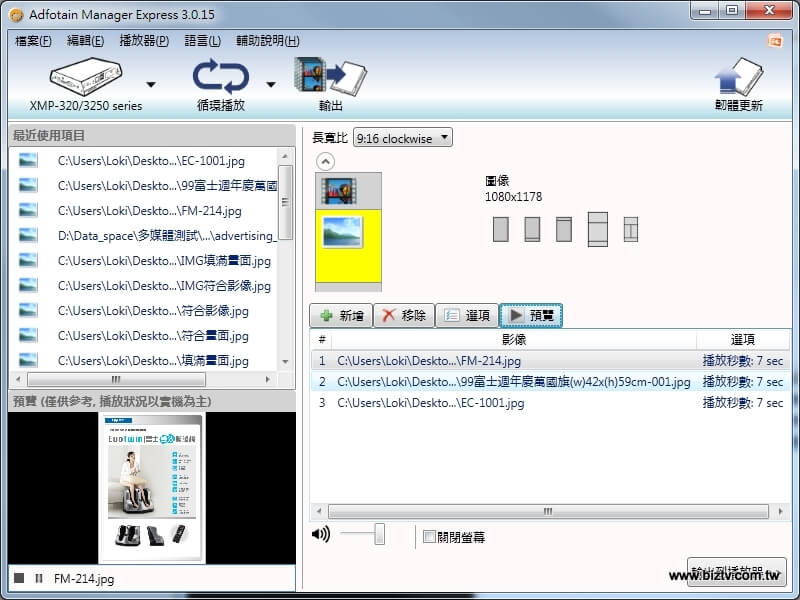Open the 檔案(F) menu
This screenshot has width=800, height=600.
pos(33,41)
